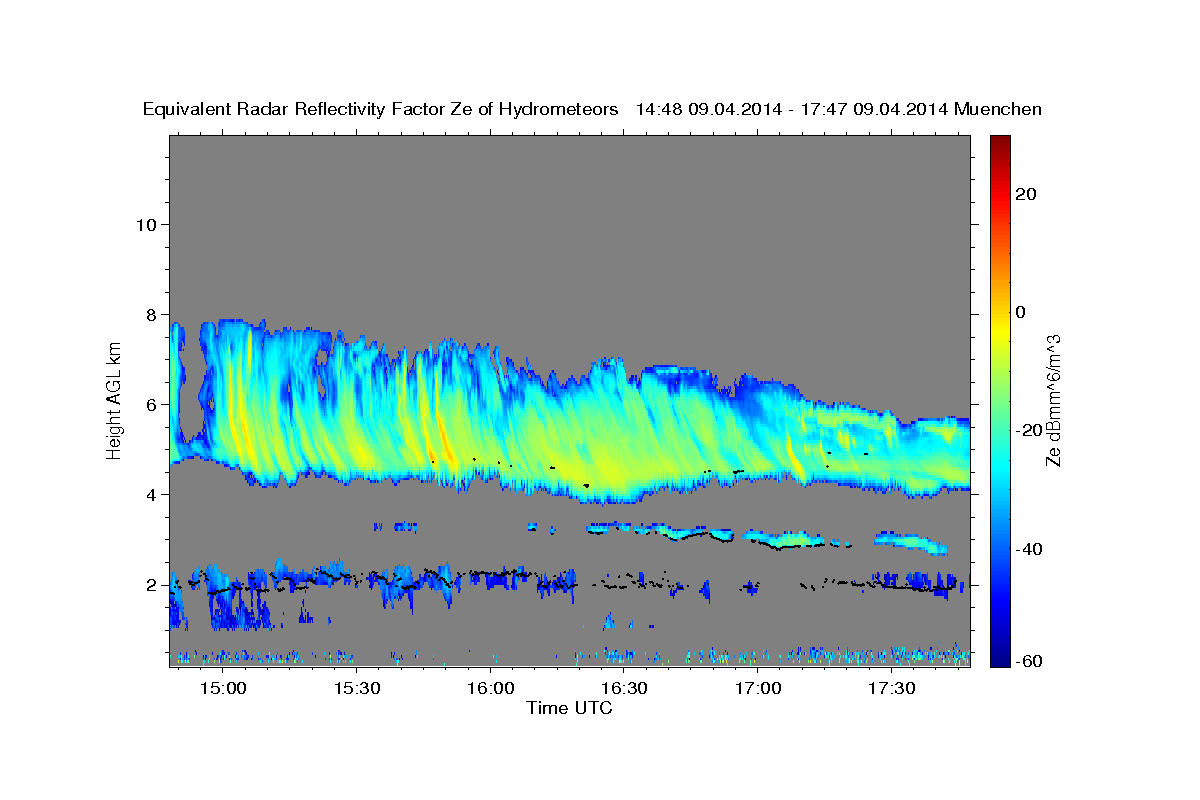Click the main cloud layer near 16:30 at 5 km
The height and width of the screenshot is (800, 1200).
point(624,450)
